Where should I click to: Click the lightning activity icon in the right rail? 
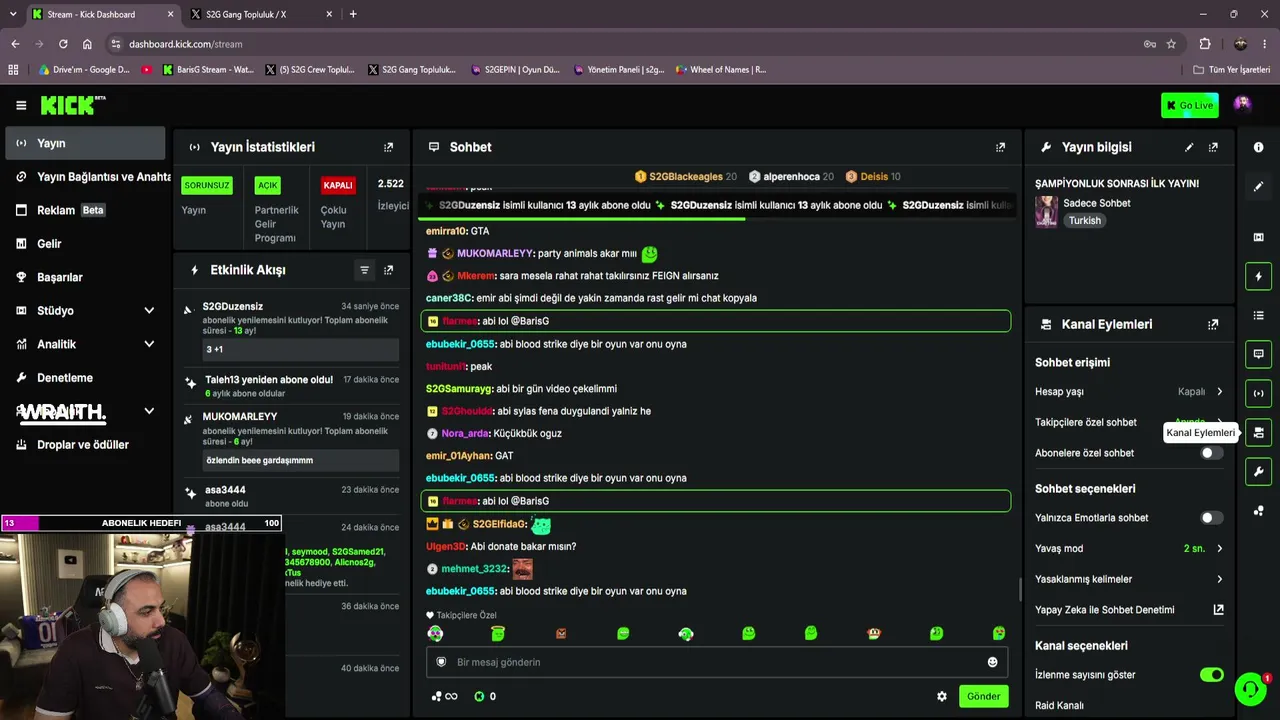pos(1258,276)
